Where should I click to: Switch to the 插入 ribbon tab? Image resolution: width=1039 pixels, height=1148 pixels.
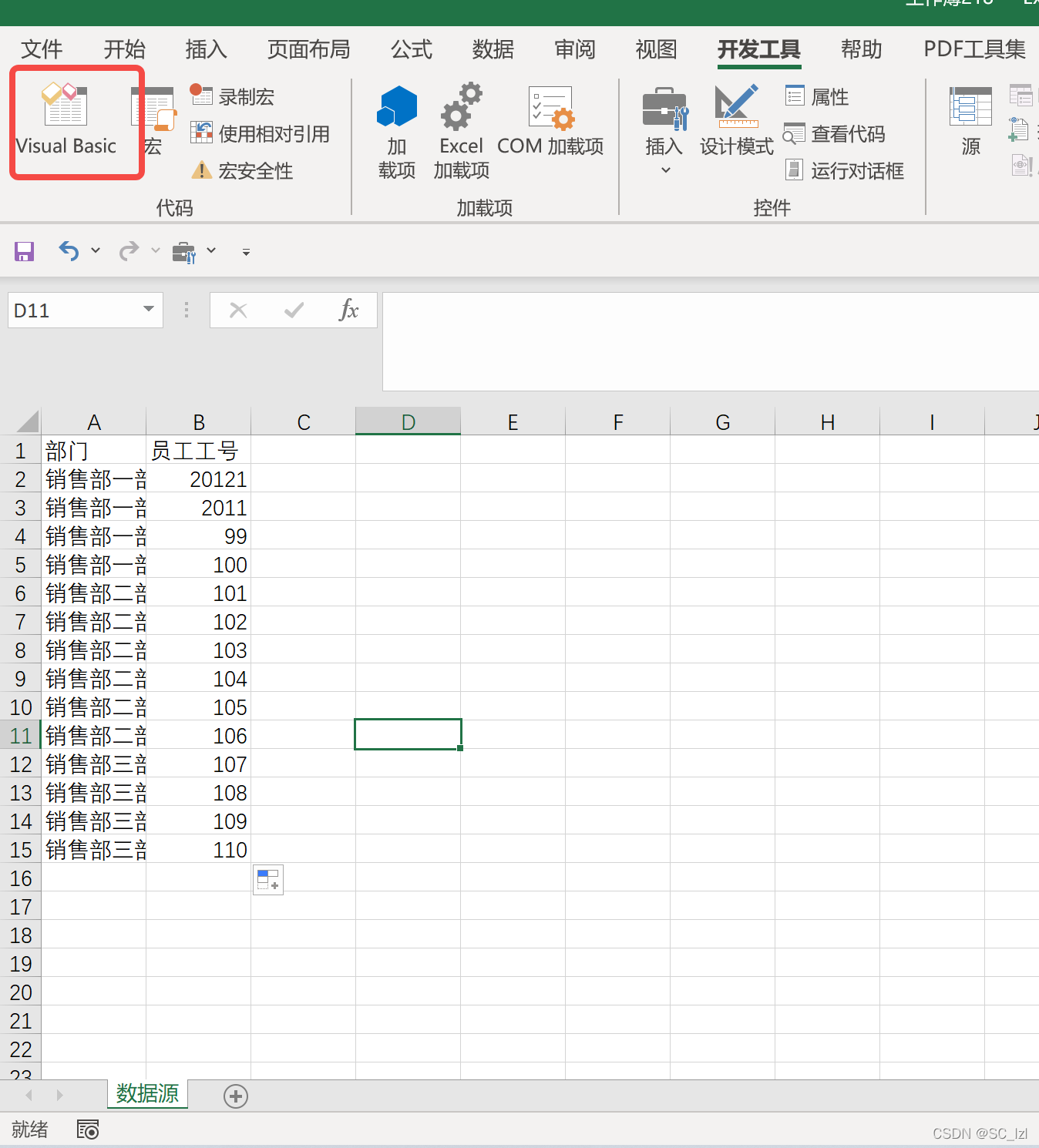[x=206, y=49]
